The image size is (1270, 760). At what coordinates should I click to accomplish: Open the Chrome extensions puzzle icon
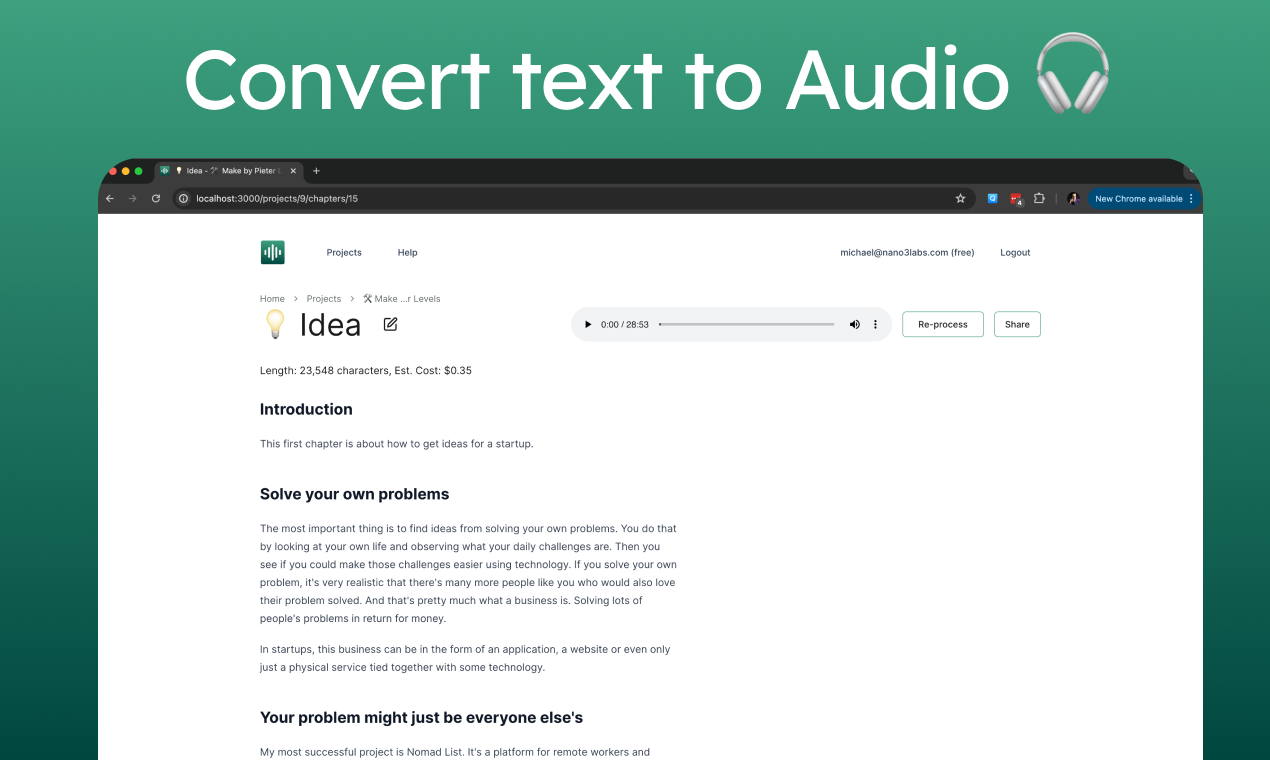point(1039,198)
